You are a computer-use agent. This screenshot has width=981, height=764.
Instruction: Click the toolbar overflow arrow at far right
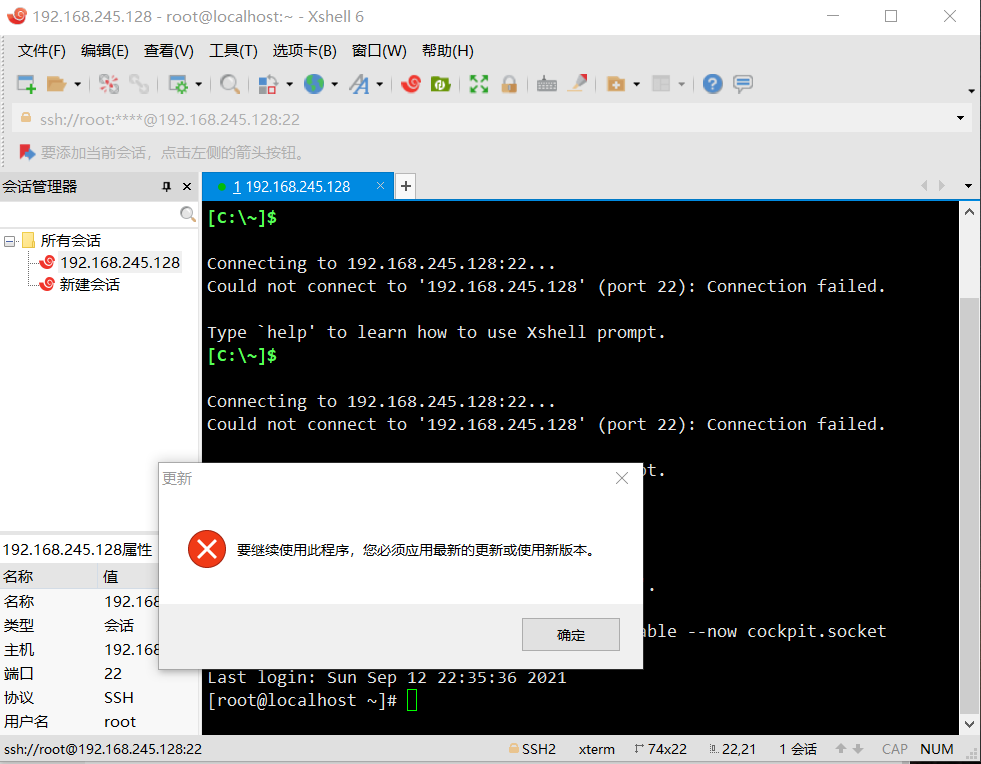pyautogui.click(x=971, y=91)
